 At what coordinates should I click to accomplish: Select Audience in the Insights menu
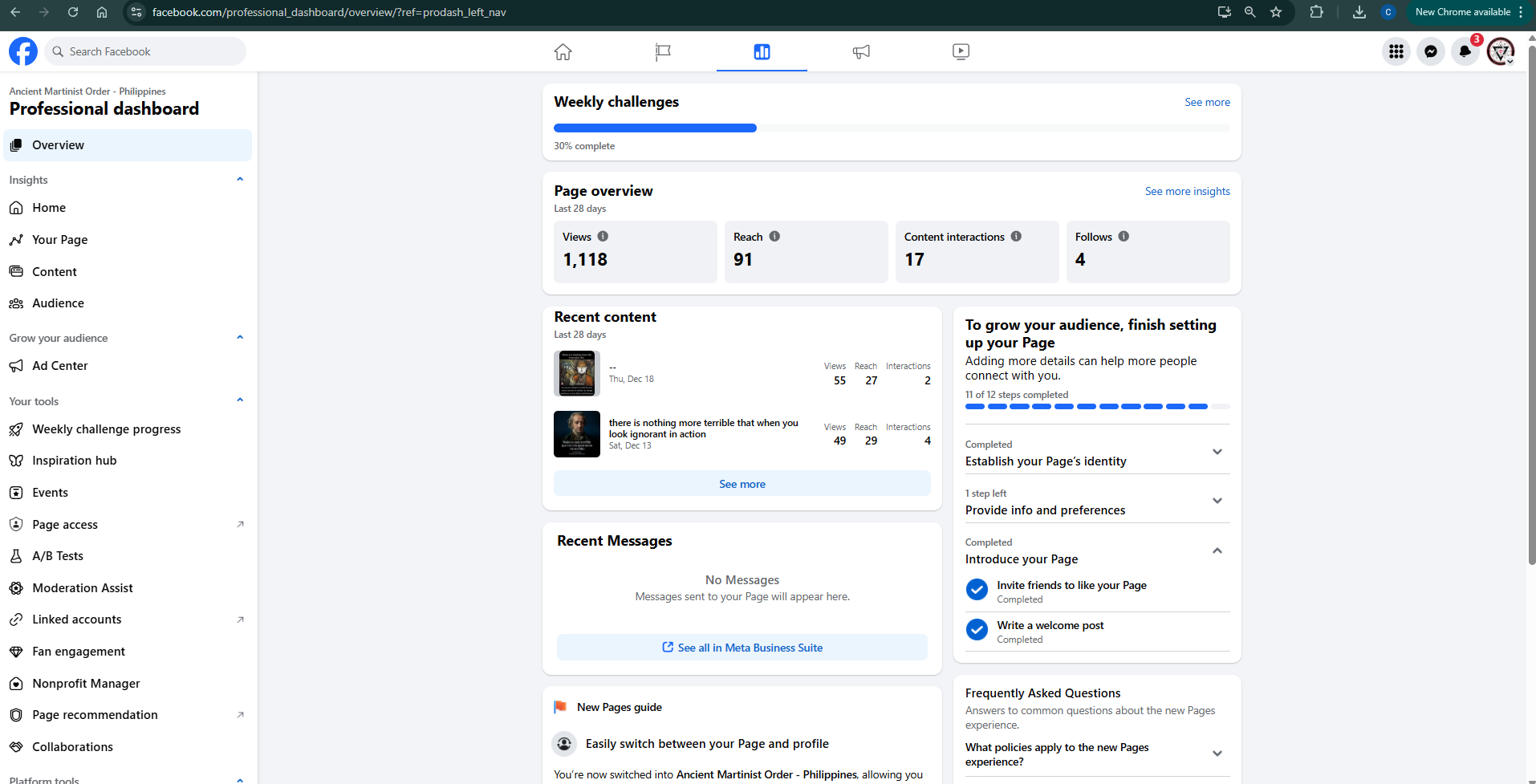pyautogui.click(x=58, y=303)
